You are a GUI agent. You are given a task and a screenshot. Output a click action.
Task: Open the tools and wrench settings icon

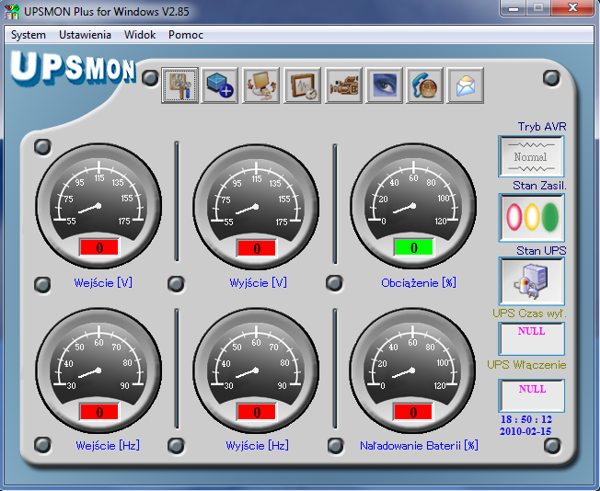(180, 85)
